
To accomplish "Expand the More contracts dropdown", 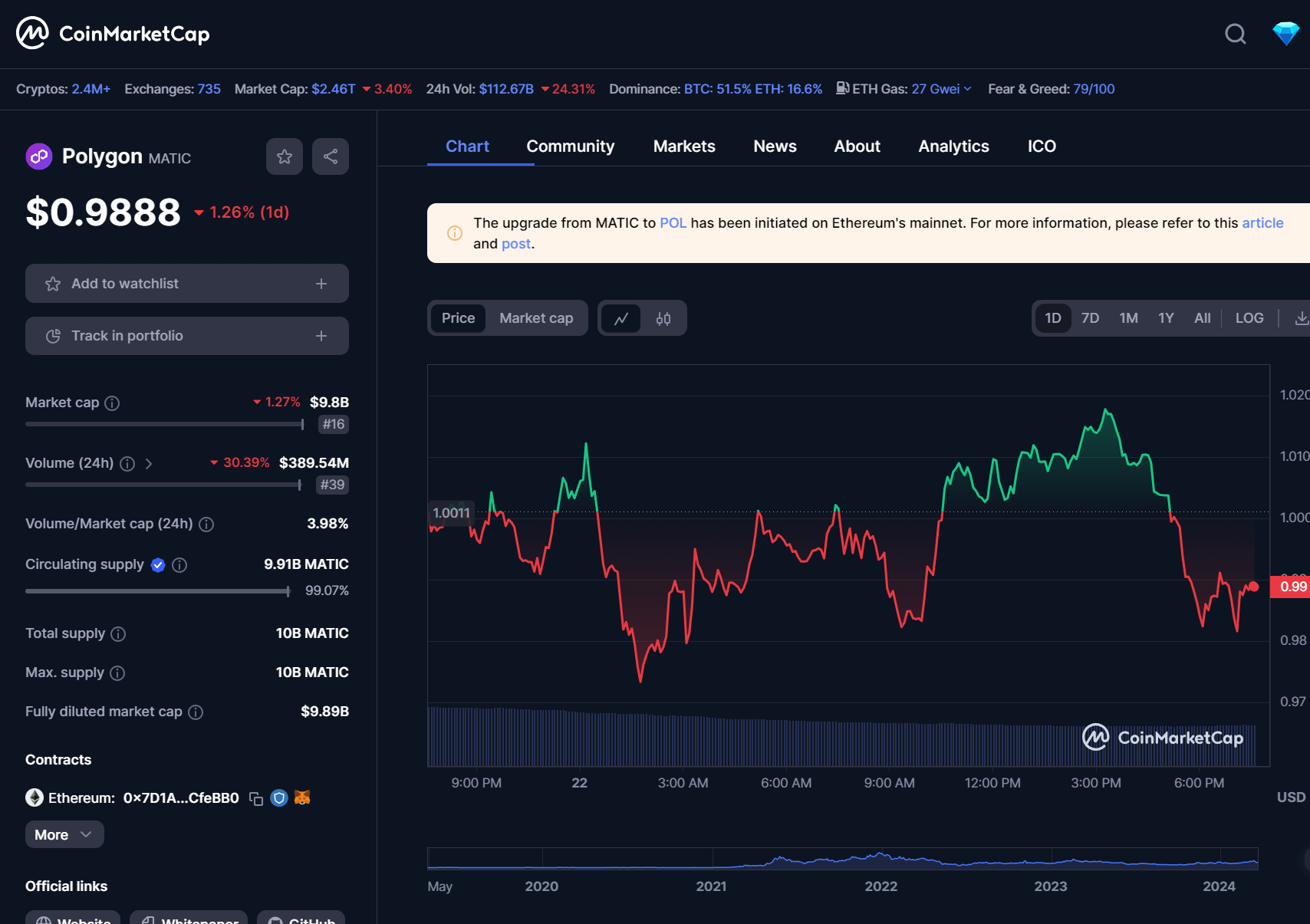I will [64, 834].
